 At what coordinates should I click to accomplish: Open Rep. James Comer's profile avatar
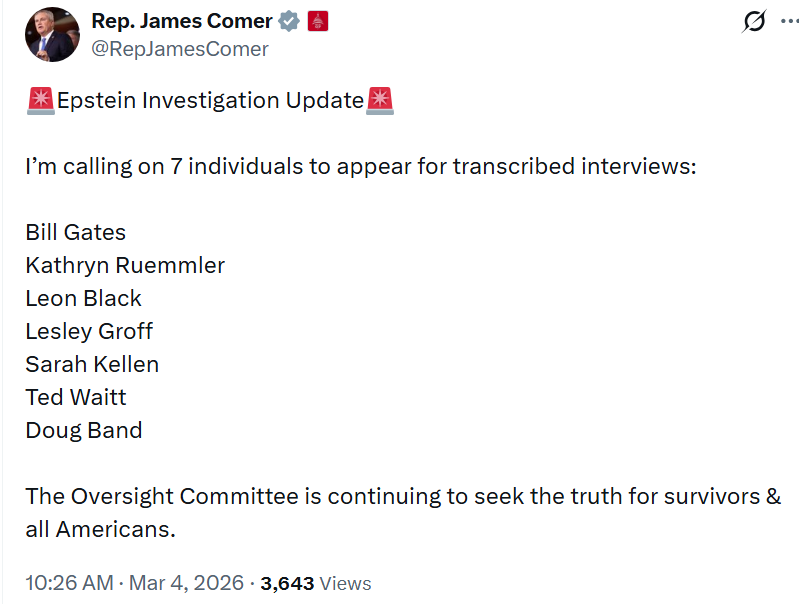pos(52,34)
